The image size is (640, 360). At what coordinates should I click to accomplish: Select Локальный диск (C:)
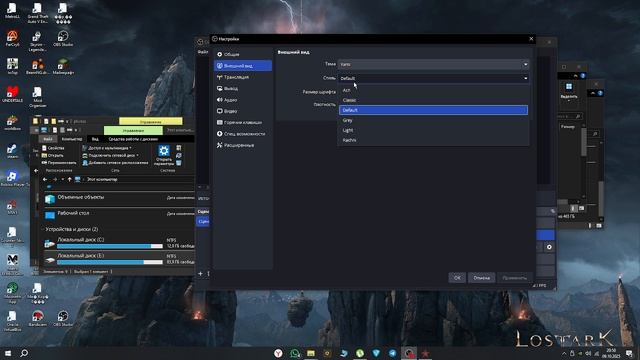coord(104,243)
